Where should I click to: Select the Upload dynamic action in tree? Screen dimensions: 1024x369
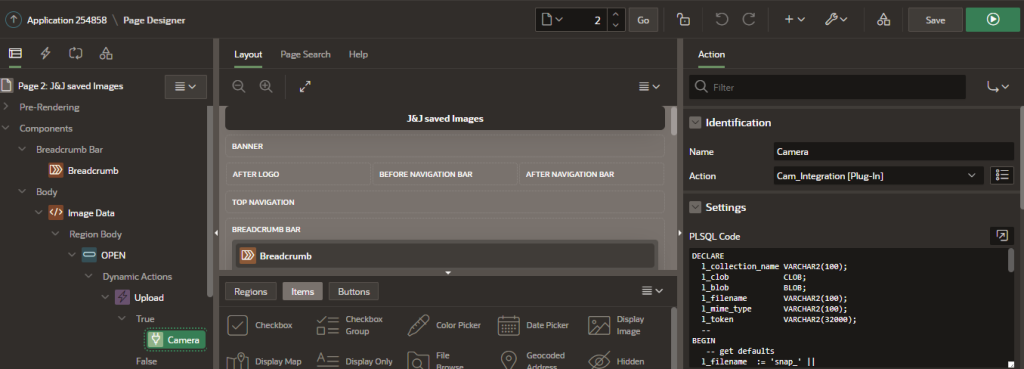149,298
